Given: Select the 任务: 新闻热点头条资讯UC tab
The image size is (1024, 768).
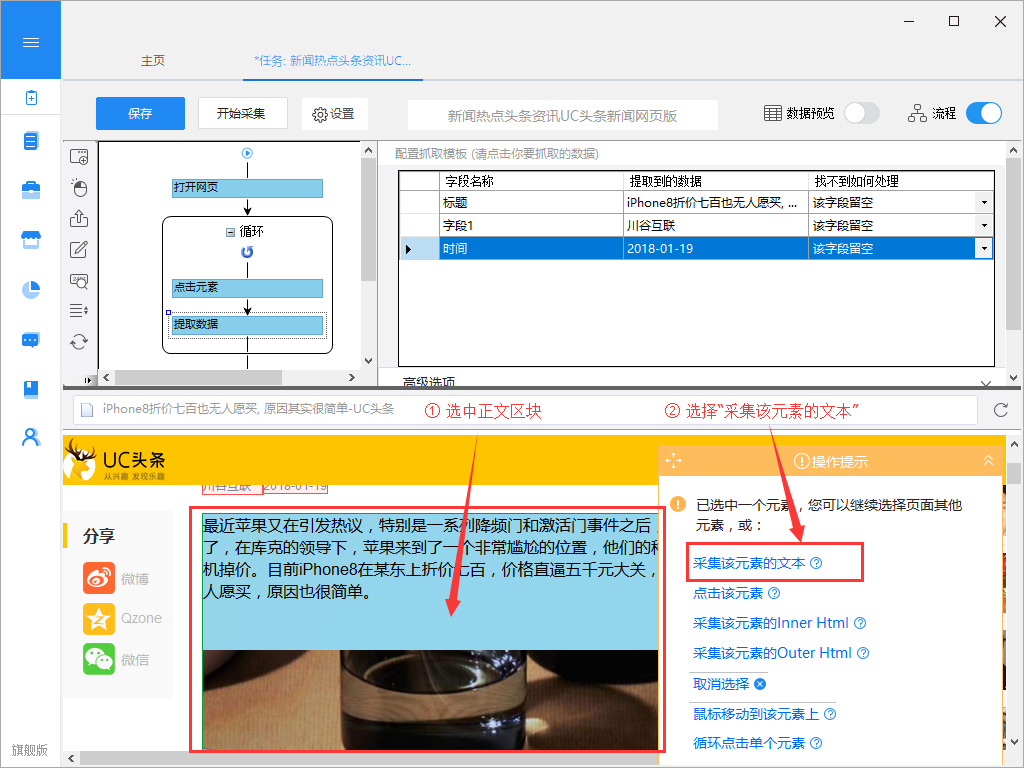Looking at the screenshot, I should coord(332,61).
